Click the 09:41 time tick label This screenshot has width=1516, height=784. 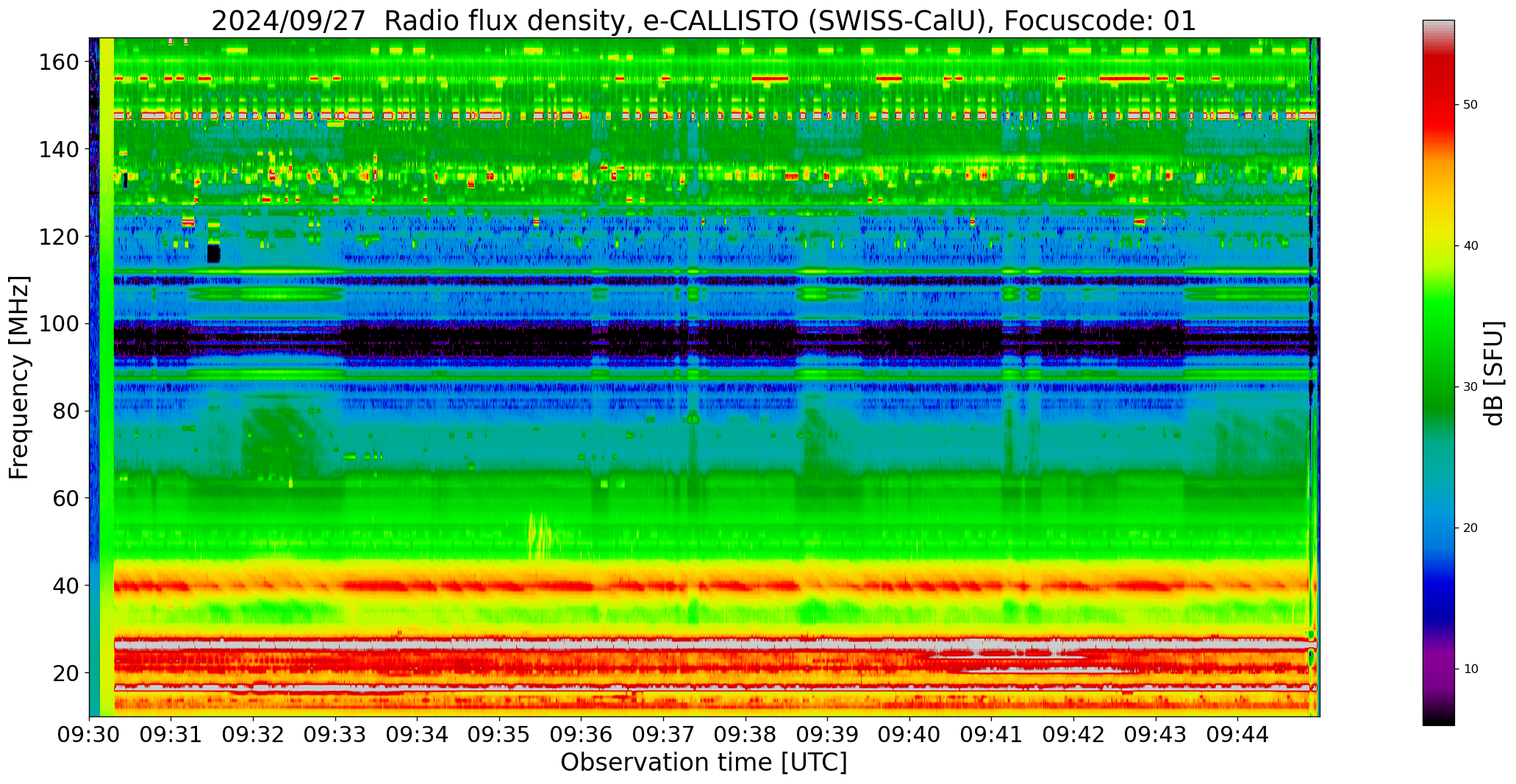[x=991, y=734]
